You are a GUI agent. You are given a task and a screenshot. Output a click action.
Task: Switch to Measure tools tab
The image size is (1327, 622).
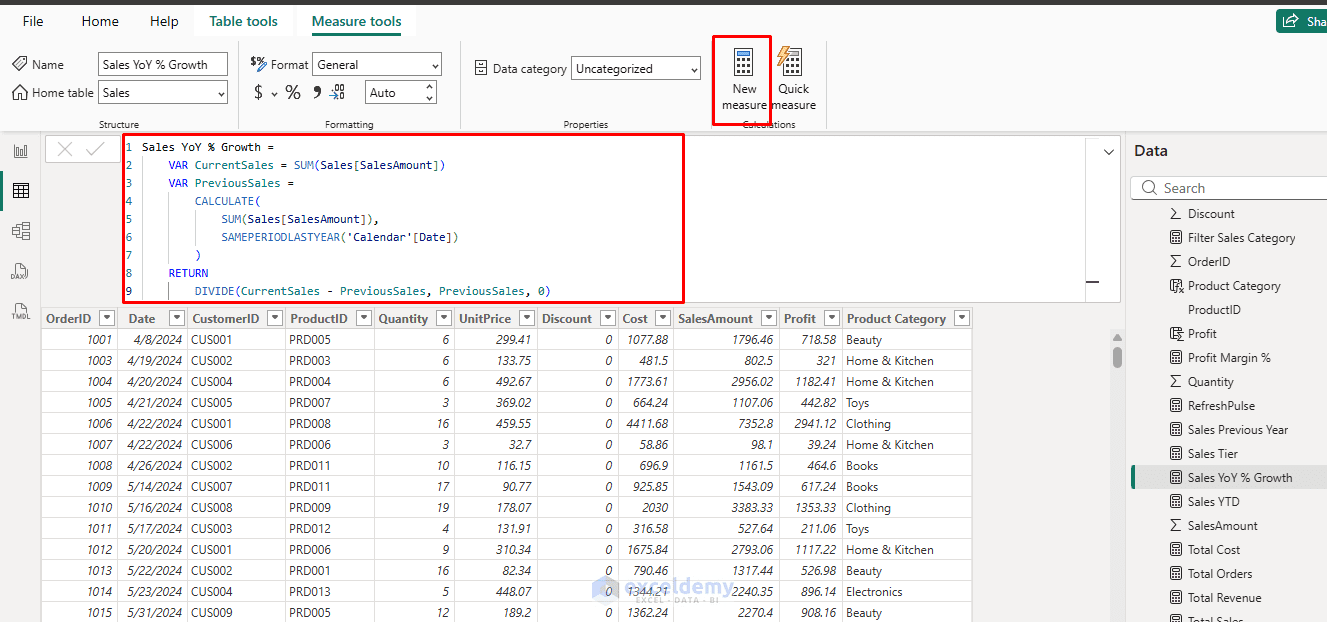(x=357, y=21)
